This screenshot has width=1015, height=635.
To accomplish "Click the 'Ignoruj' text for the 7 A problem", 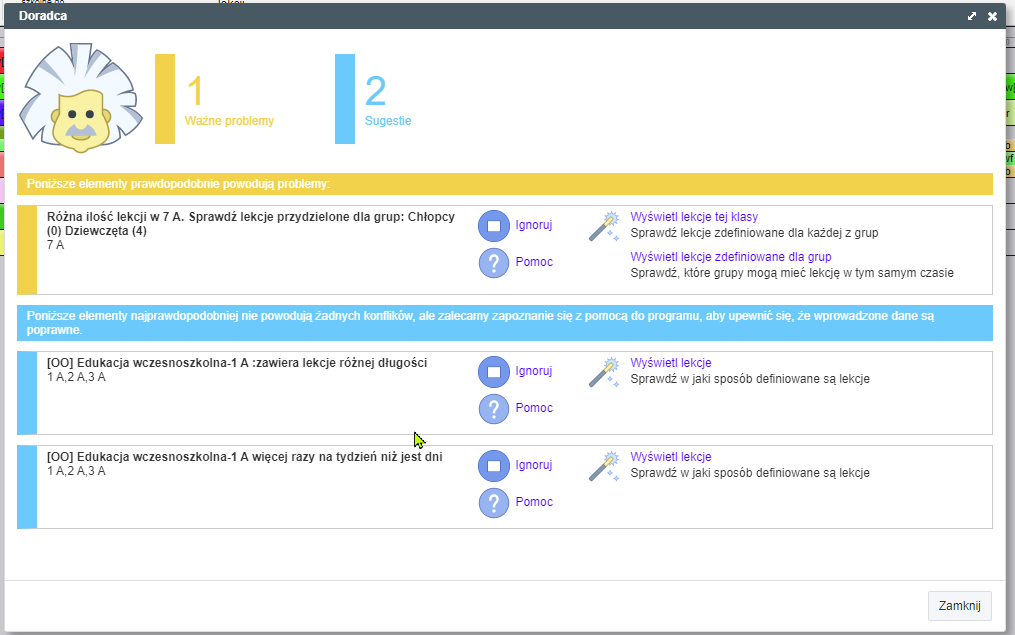I will pyautogui.click(x=533, y=225).
